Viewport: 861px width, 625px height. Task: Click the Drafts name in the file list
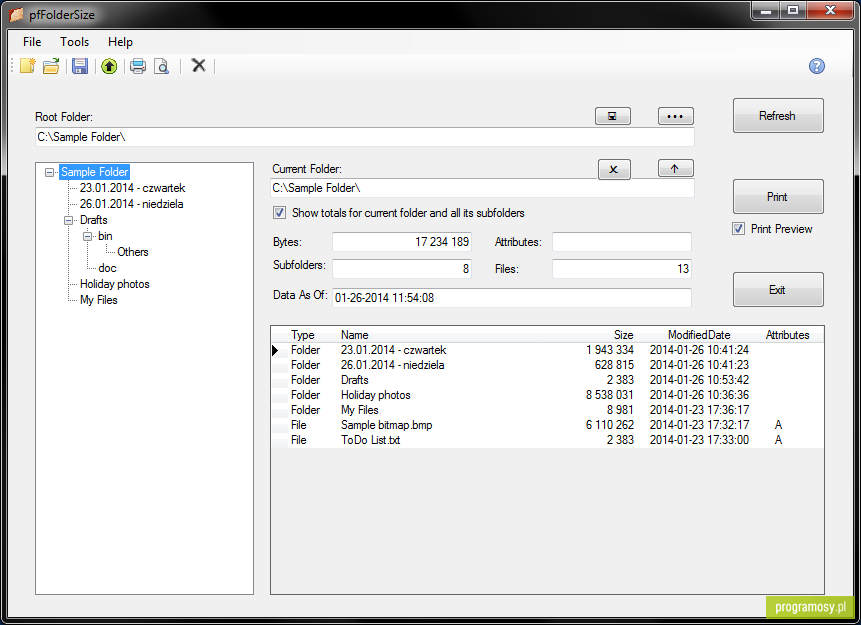pos(355,380)
